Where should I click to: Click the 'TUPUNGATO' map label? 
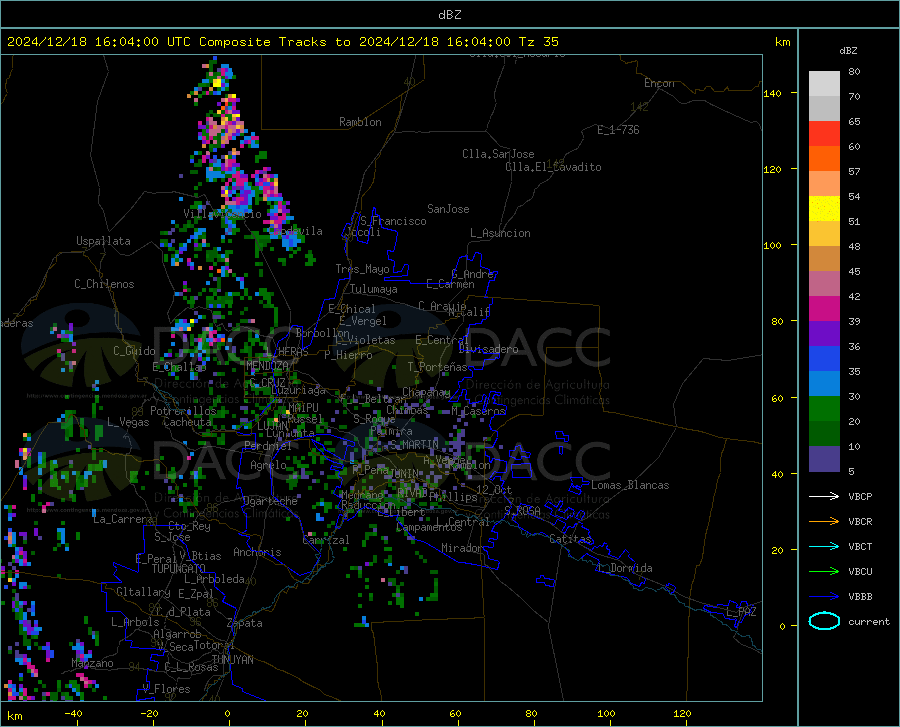pyautogui.click(x=179, y=569)
